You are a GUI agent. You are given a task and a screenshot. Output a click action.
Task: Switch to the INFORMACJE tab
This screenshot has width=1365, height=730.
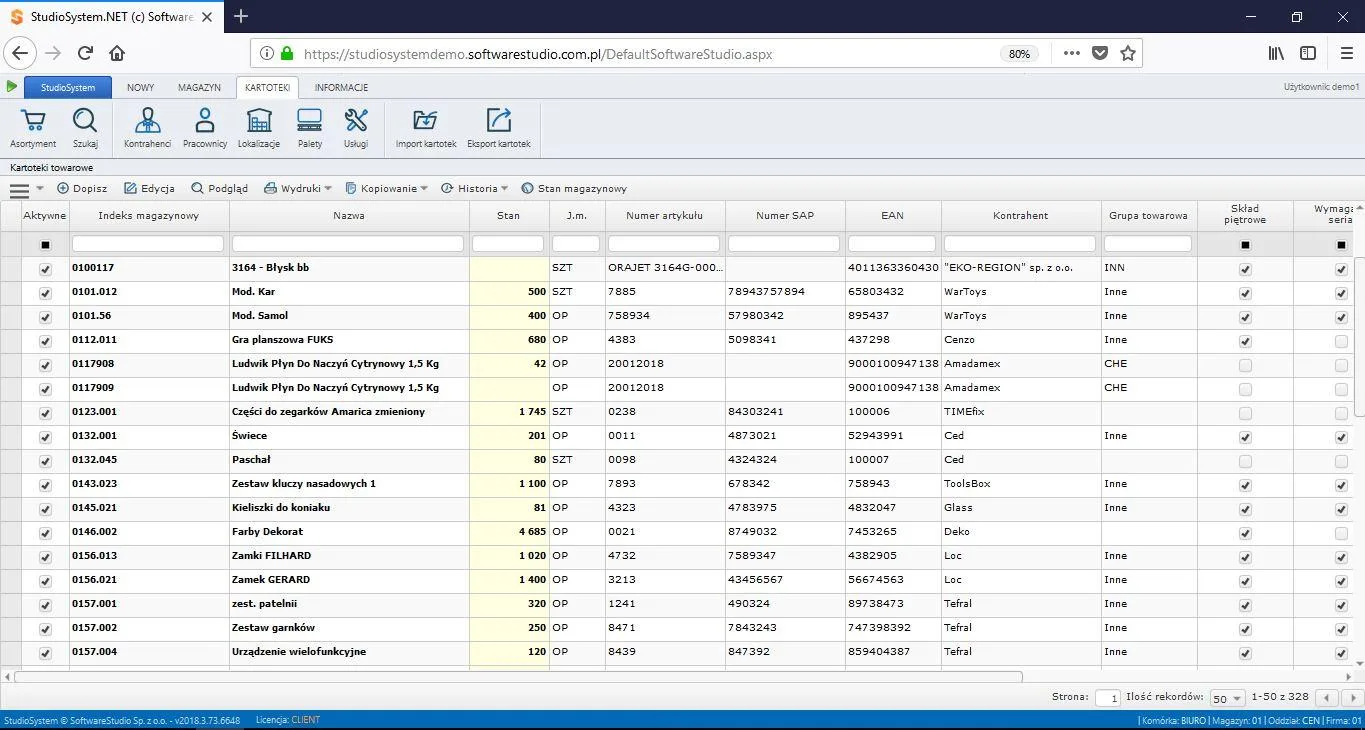tap(341, 88)
